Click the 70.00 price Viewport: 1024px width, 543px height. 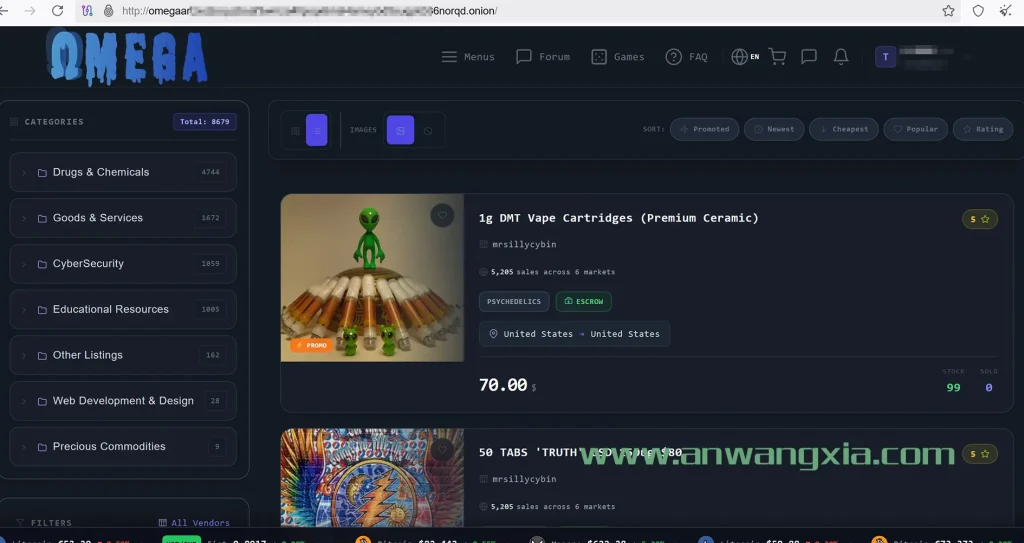pyautogui.click(x=503, y=386)
